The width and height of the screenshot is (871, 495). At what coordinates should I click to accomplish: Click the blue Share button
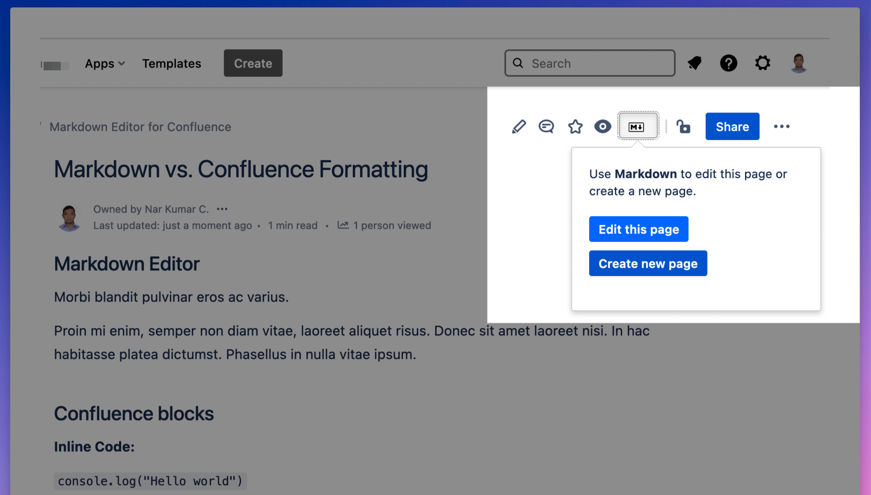point(732,127)
